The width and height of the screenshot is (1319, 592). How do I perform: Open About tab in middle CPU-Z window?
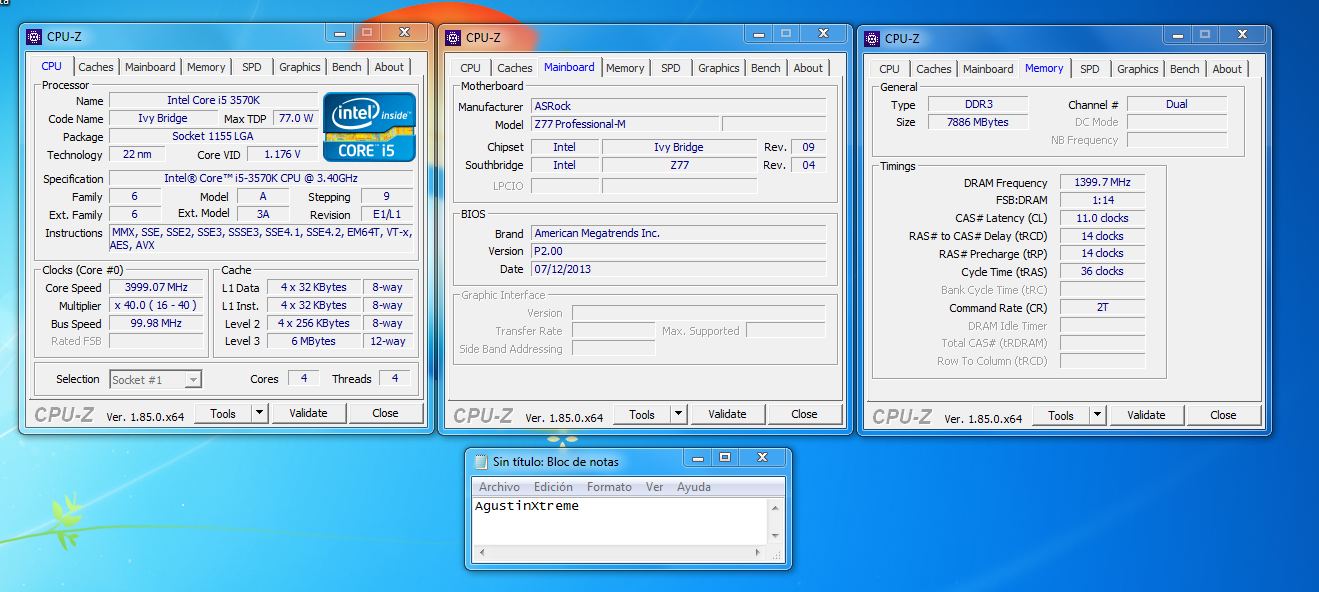[808, 68]
